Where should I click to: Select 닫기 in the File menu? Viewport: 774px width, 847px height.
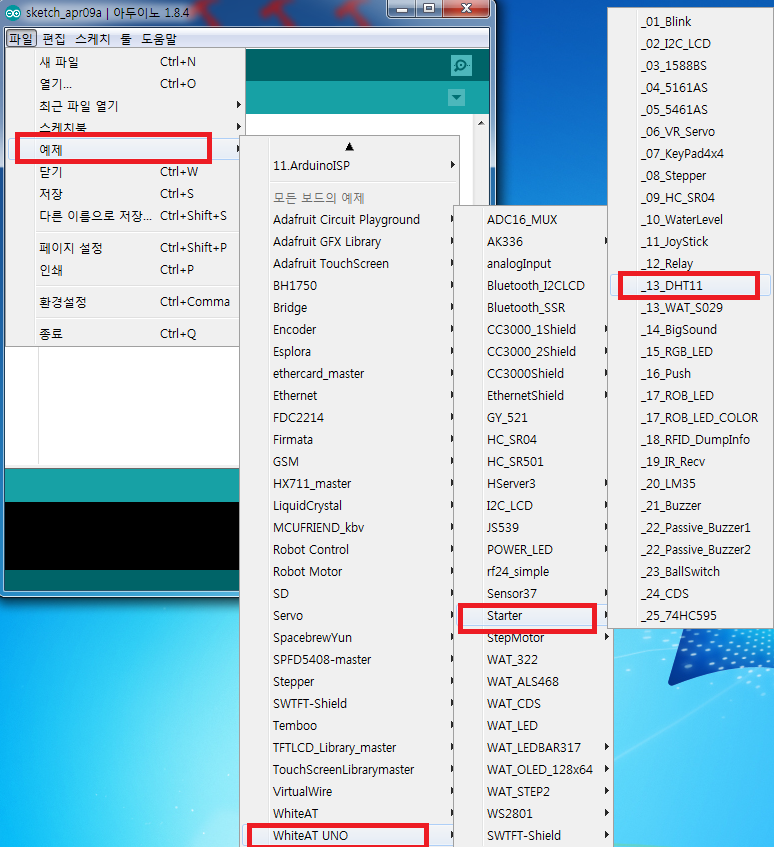[124, 172]
